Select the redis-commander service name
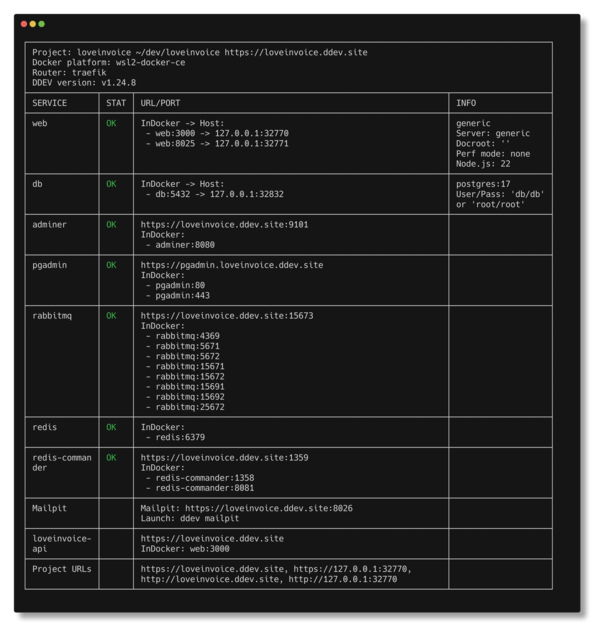600x632 pixels. [x=62, y=463]
